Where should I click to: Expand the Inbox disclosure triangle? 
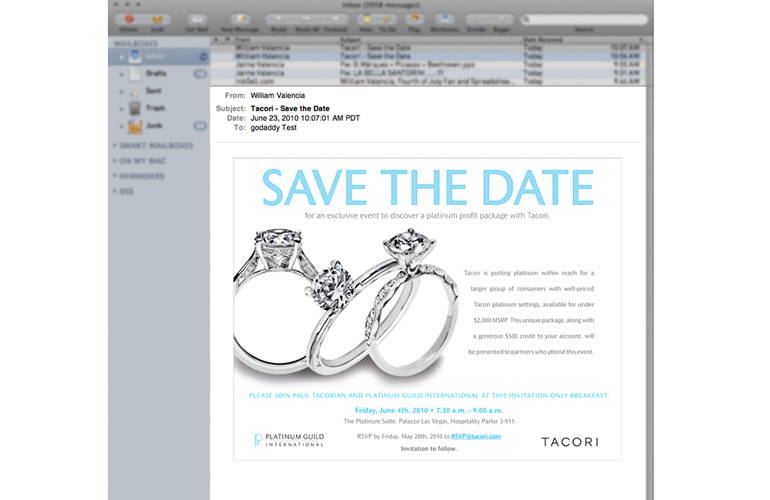pos(121,56)
